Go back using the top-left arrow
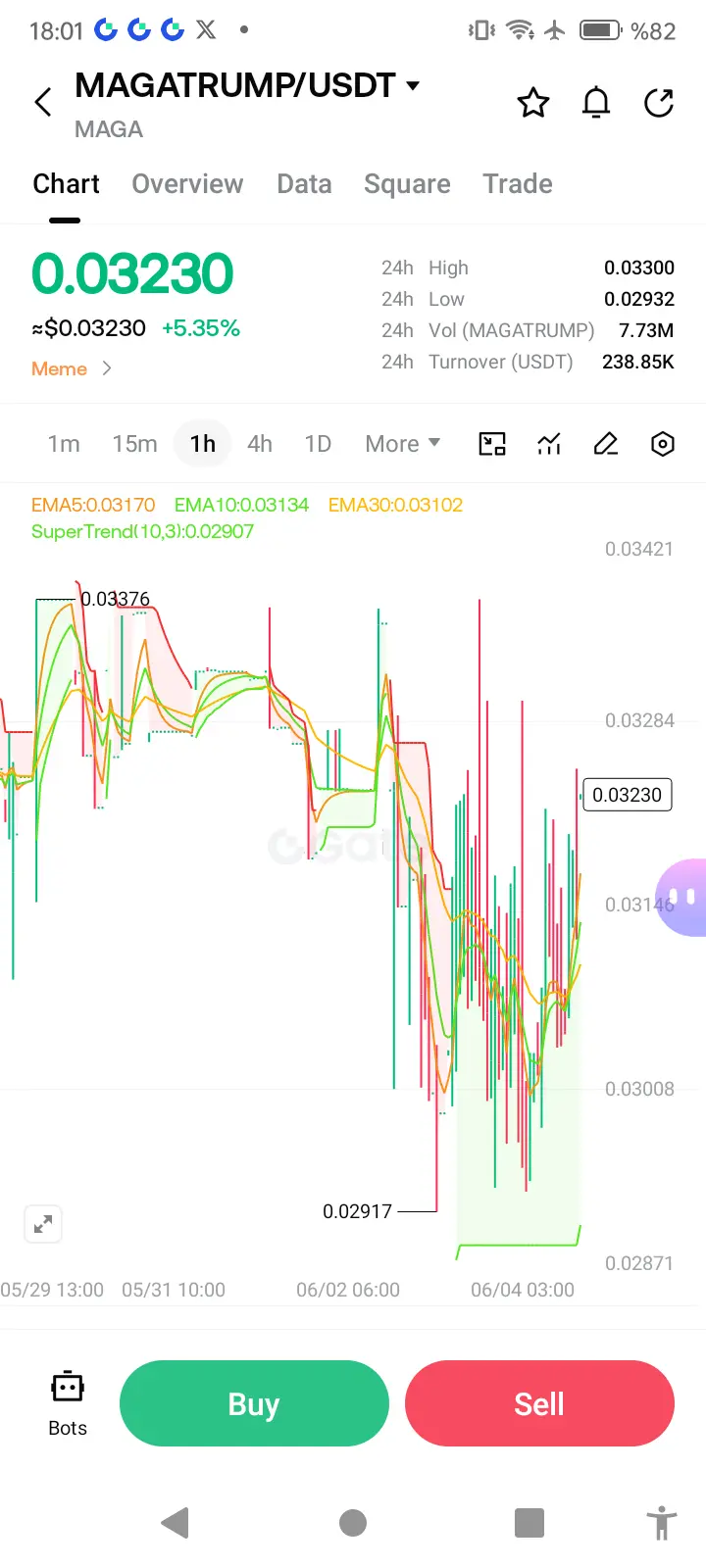Viewport: 706px width, 1568px height. [x=43, y=102]
